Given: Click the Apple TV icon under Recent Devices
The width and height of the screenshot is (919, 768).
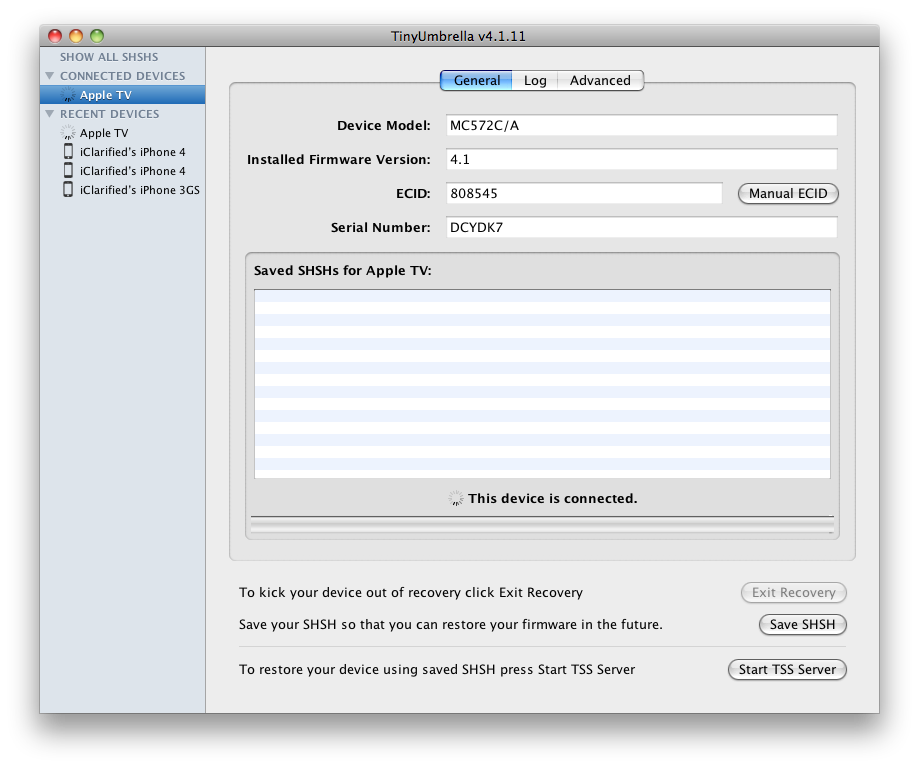Looking at the screenshot, I should pos(68,133).
